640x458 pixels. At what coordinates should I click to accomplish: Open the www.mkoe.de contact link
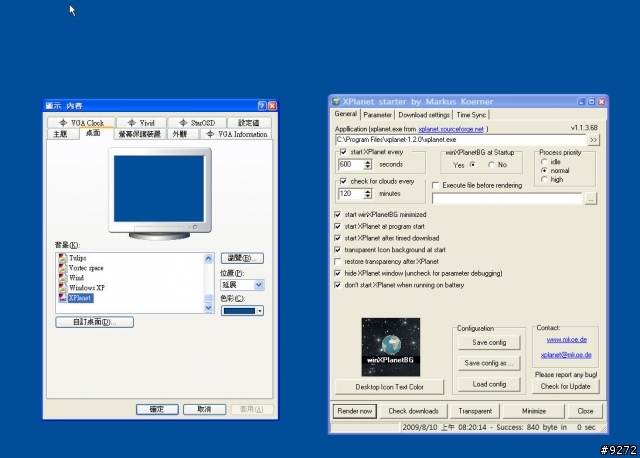pyautogui.click(x=567, y=340)
